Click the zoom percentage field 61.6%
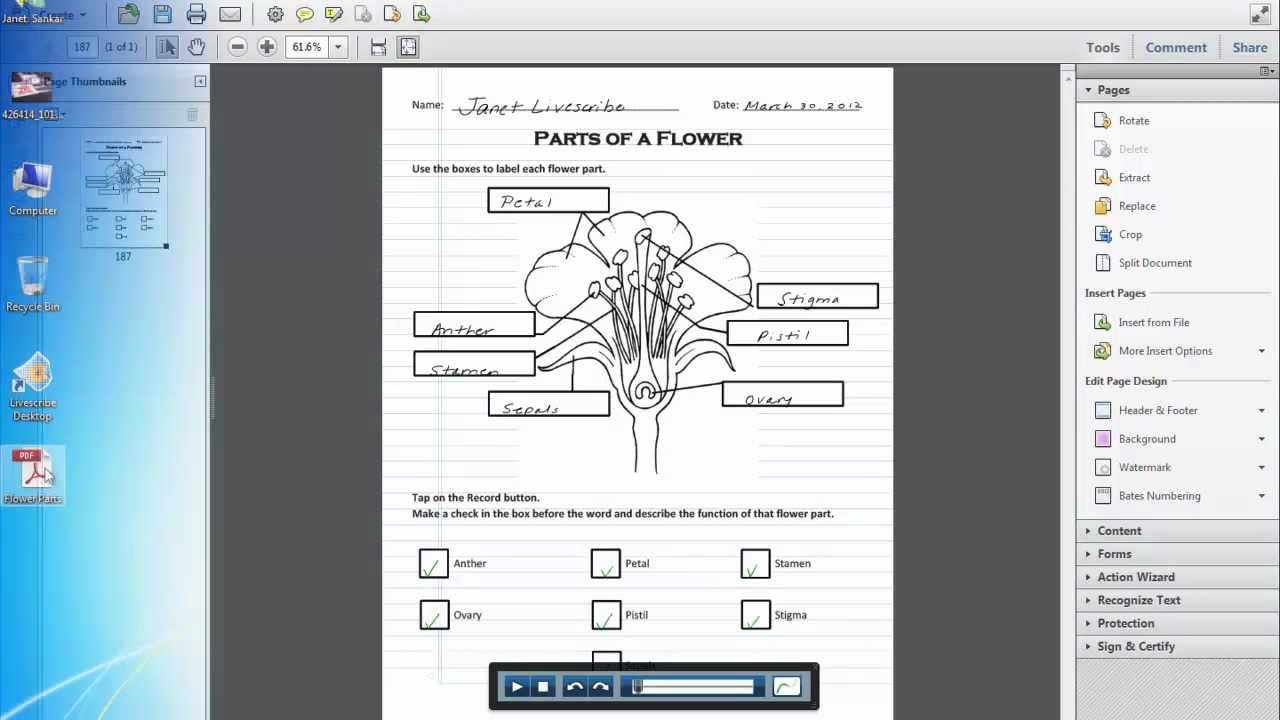 click(307, 47)
